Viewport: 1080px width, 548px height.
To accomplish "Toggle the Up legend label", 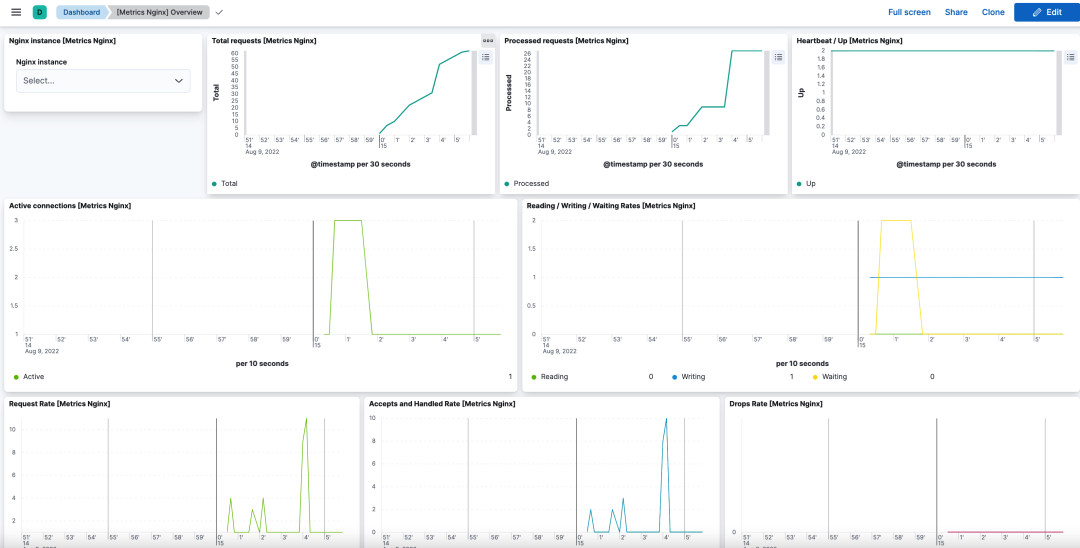I will [809, 184].
